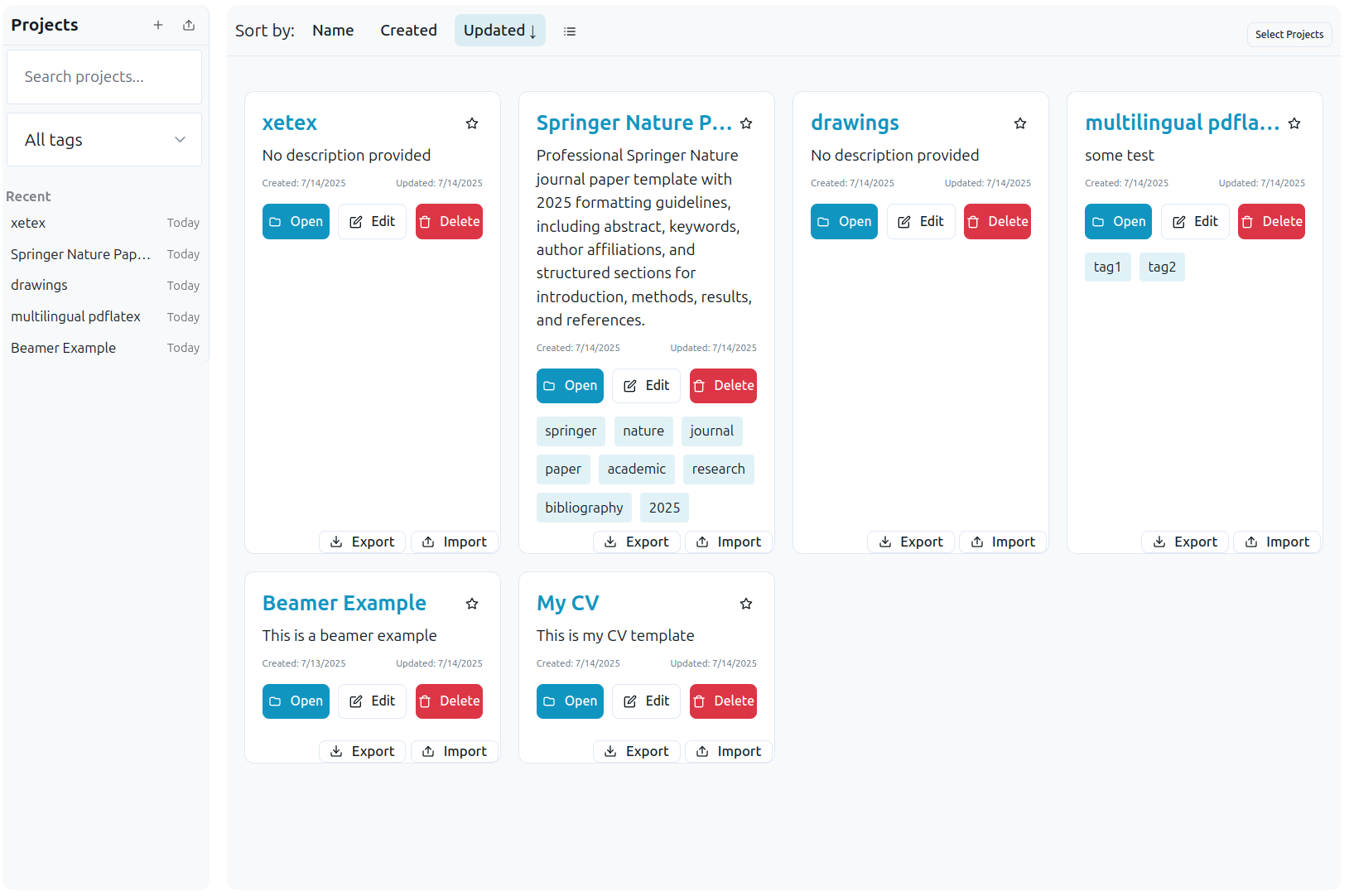Edit the xetex project

coord(372,222)
